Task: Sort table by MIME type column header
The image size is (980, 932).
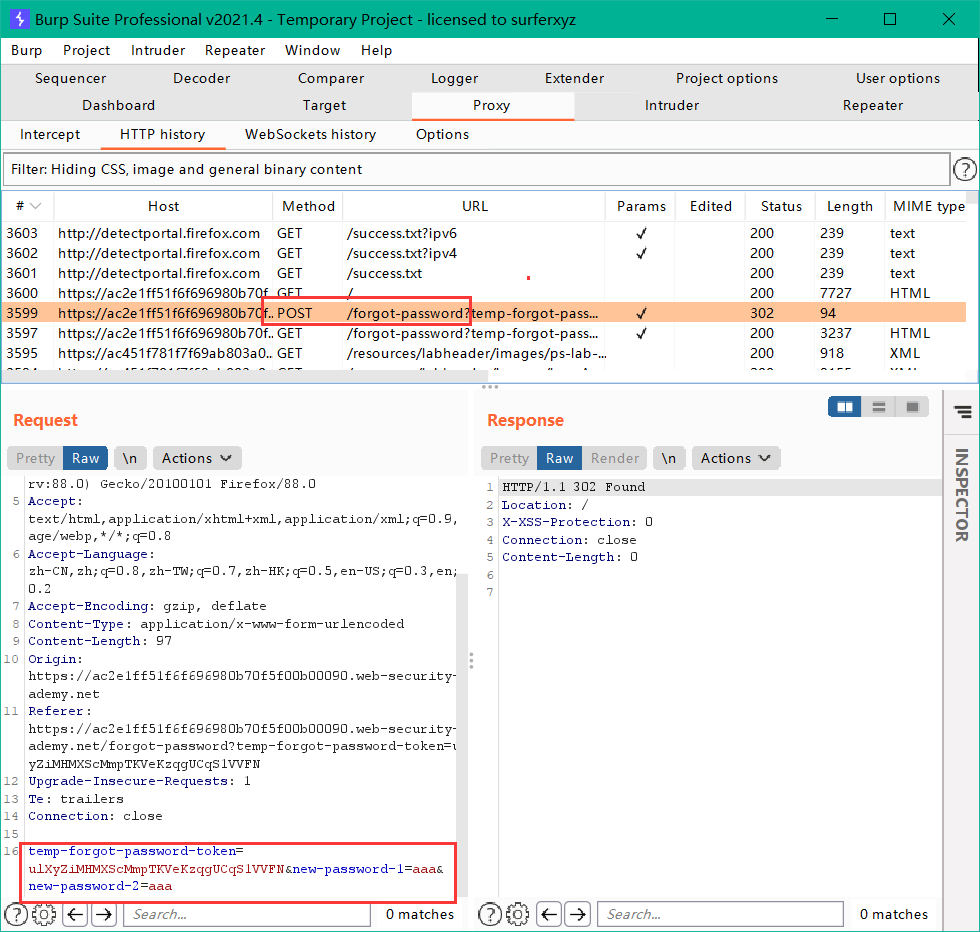Action: (x=928, y=206)
